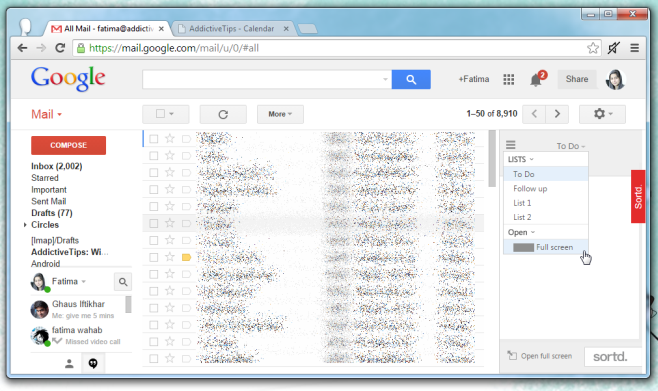Viewport: 658px width, 391px height.
Task: Mark the second email as important
Action: (x=186, y=156)
